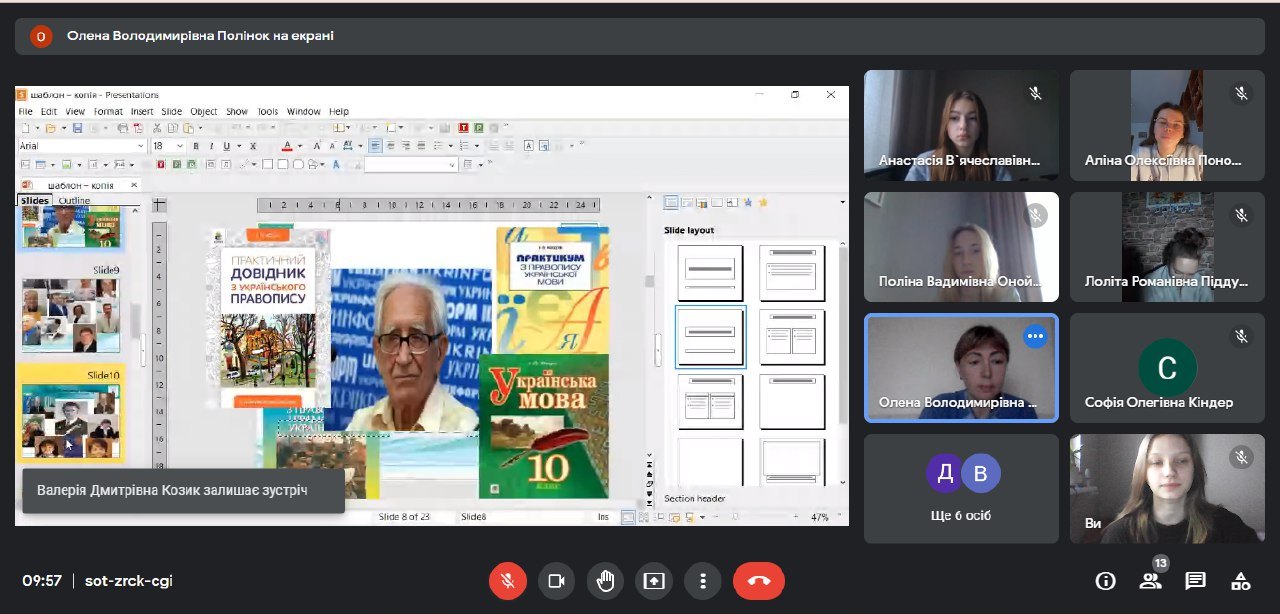This screenshot has width=1280, height=614.
Task: Open the Format menu in Presentations
Action: click(108, 111)
